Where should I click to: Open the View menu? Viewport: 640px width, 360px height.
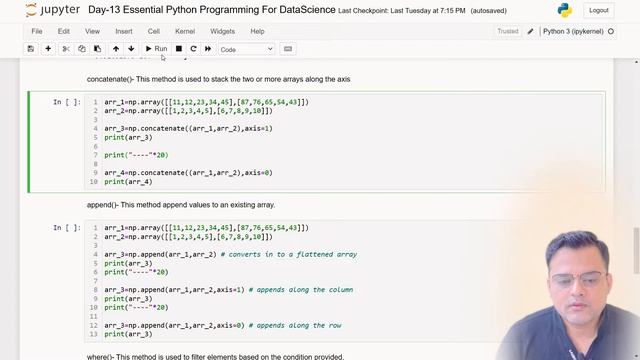click(x=92, y=31)
